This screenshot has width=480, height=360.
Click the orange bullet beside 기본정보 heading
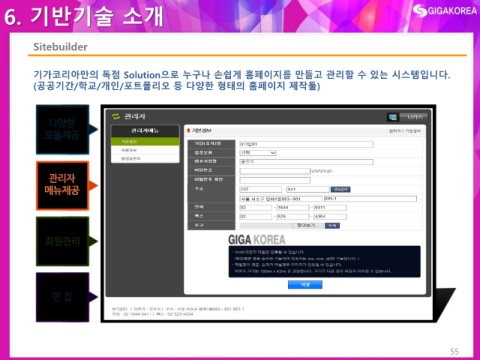[188, 131]
